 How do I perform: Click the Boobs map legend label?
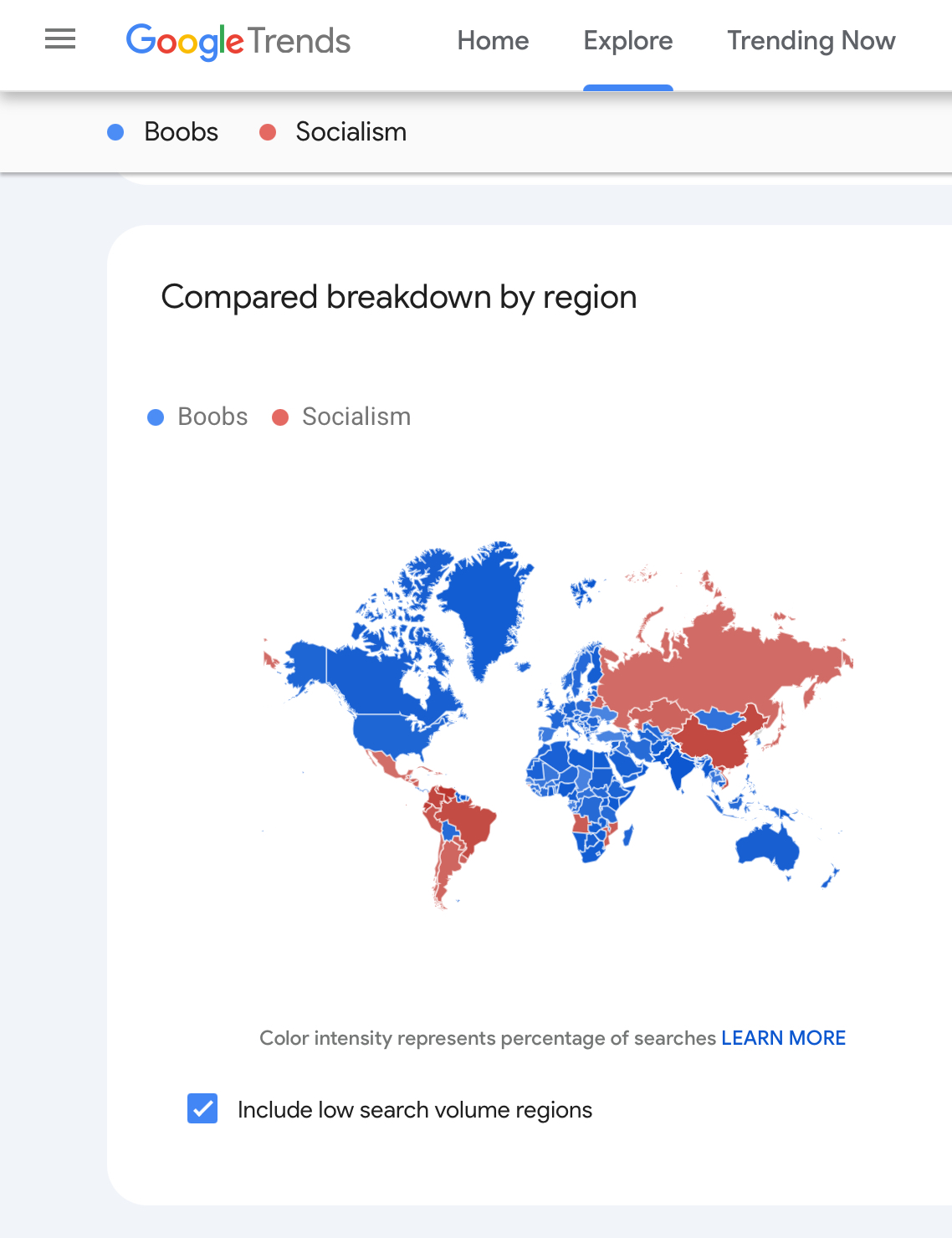pos(212,417)
